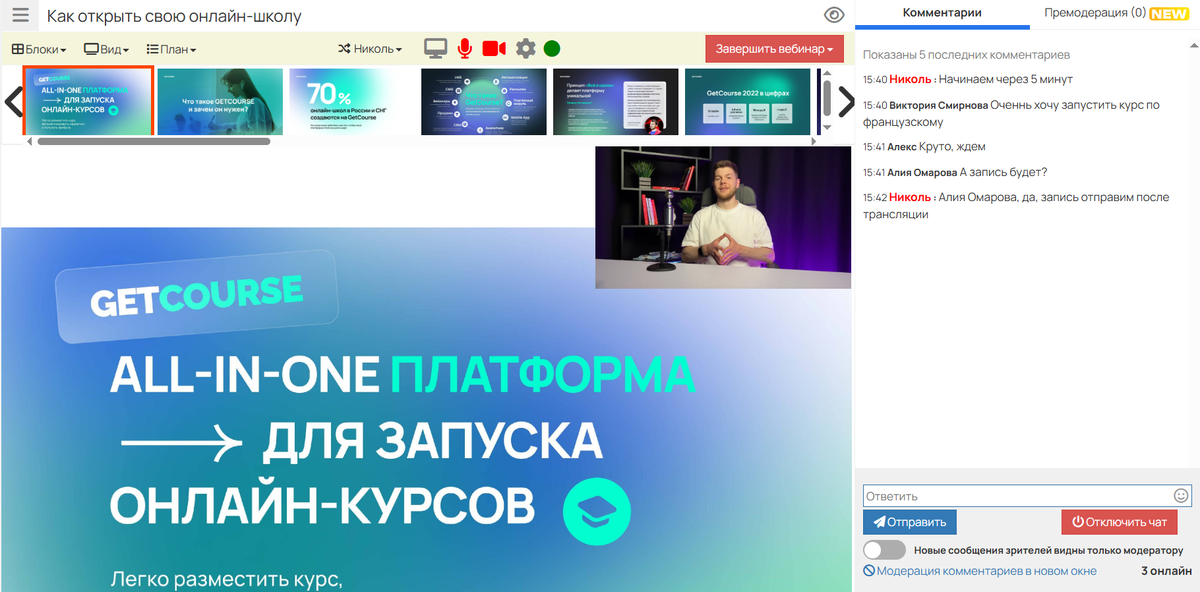Open the hamburger menu icon
Screen dimensions: 1200x592
[20, 15]
